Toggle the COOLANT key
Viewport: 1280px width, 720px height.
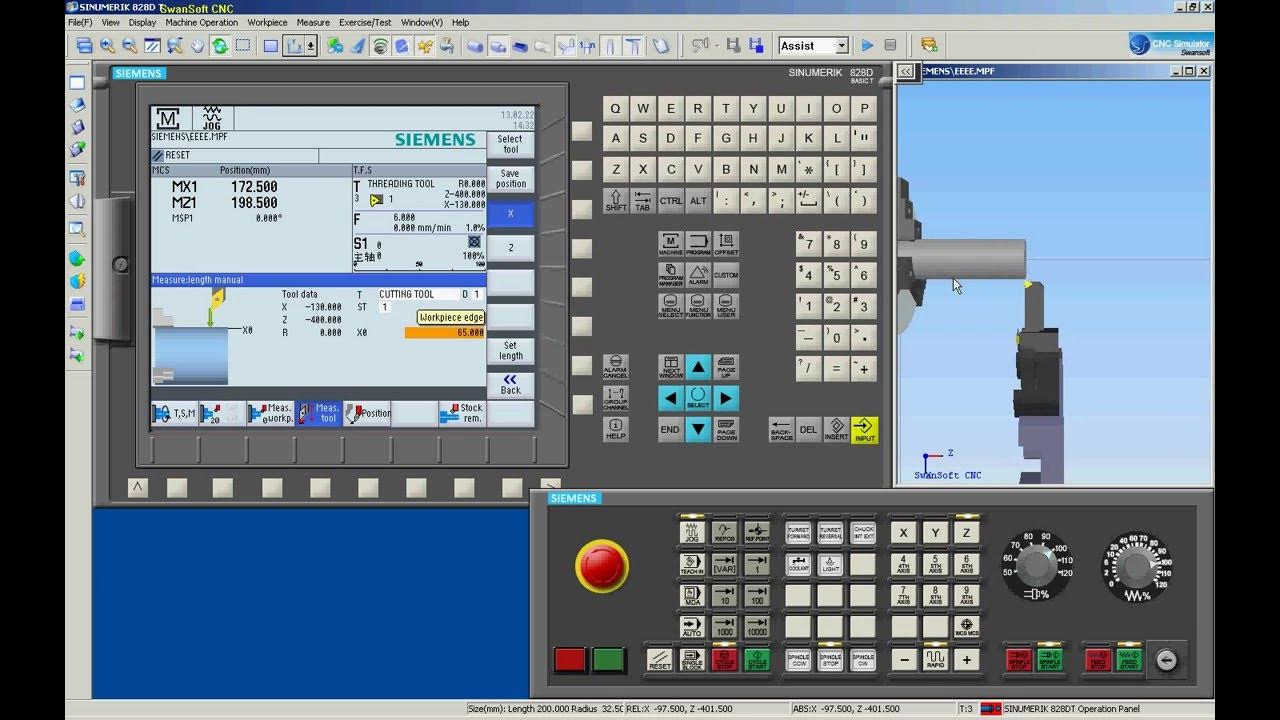click(798, 564)
